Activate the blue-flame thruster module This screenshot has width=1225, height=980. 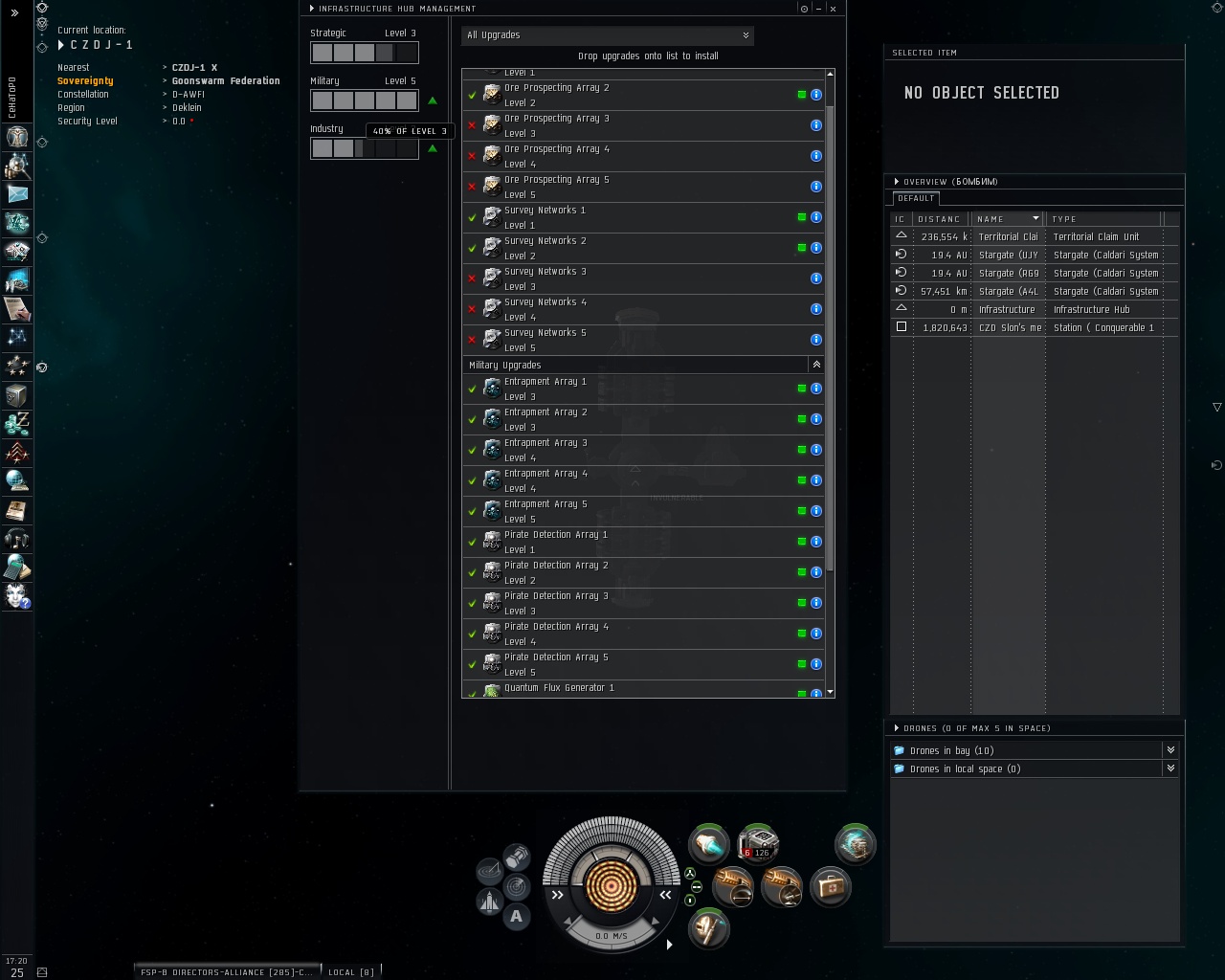click(x=709, y=845)
